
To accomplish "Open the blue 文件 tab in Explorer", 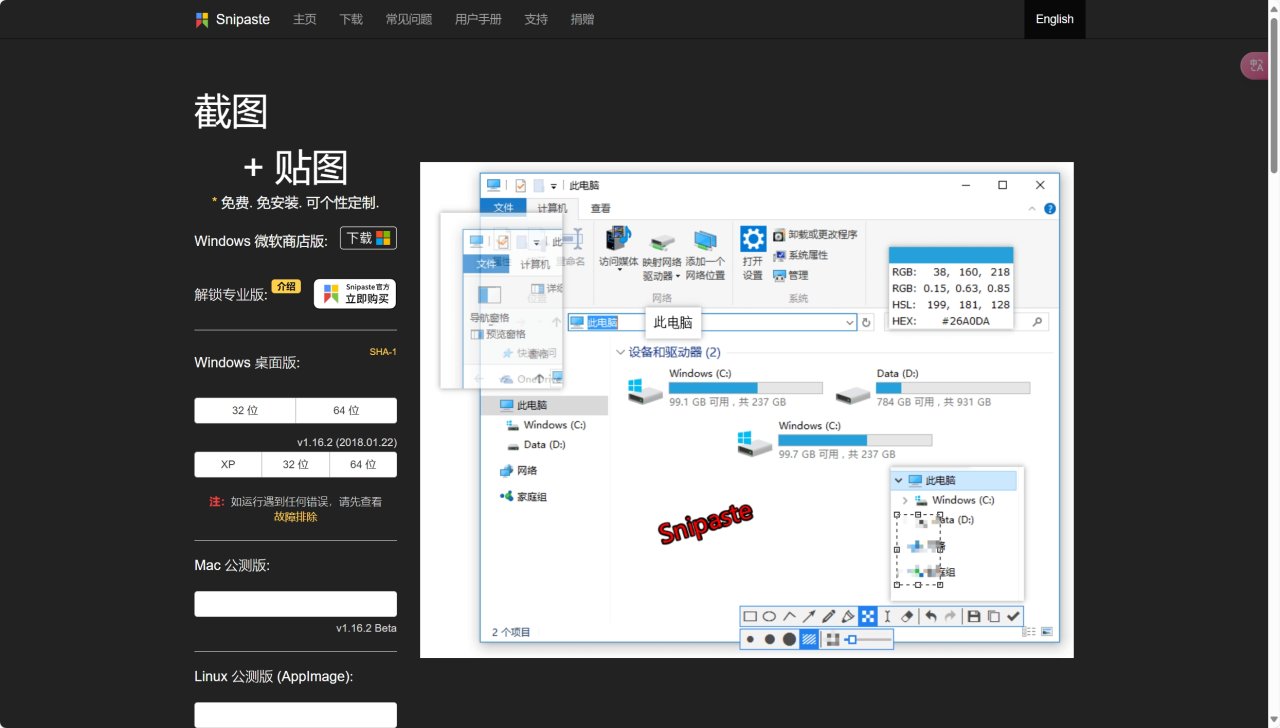I will click(503, 208).
